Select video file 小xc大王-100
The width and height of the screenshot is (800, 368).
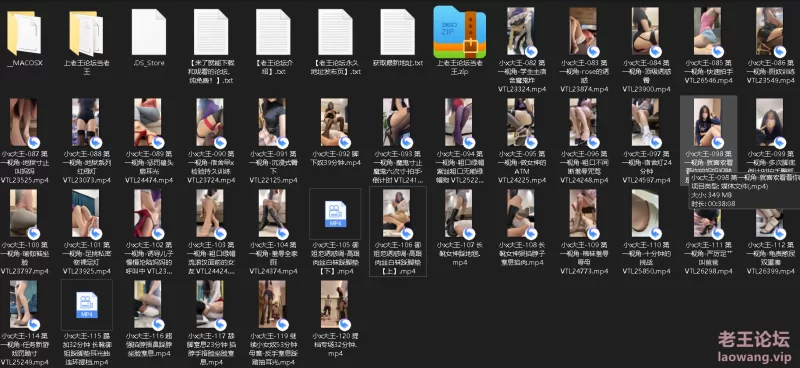pyautogui.click(x=24, y=214)
